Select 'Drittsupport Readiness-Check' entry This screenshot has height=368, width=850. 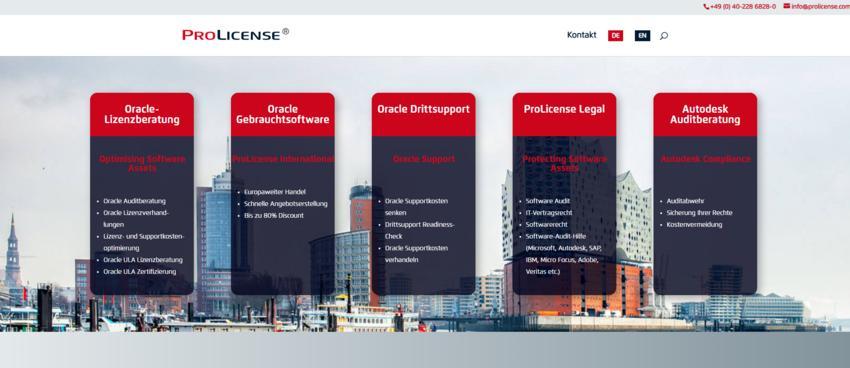click(x=420, y=230)
